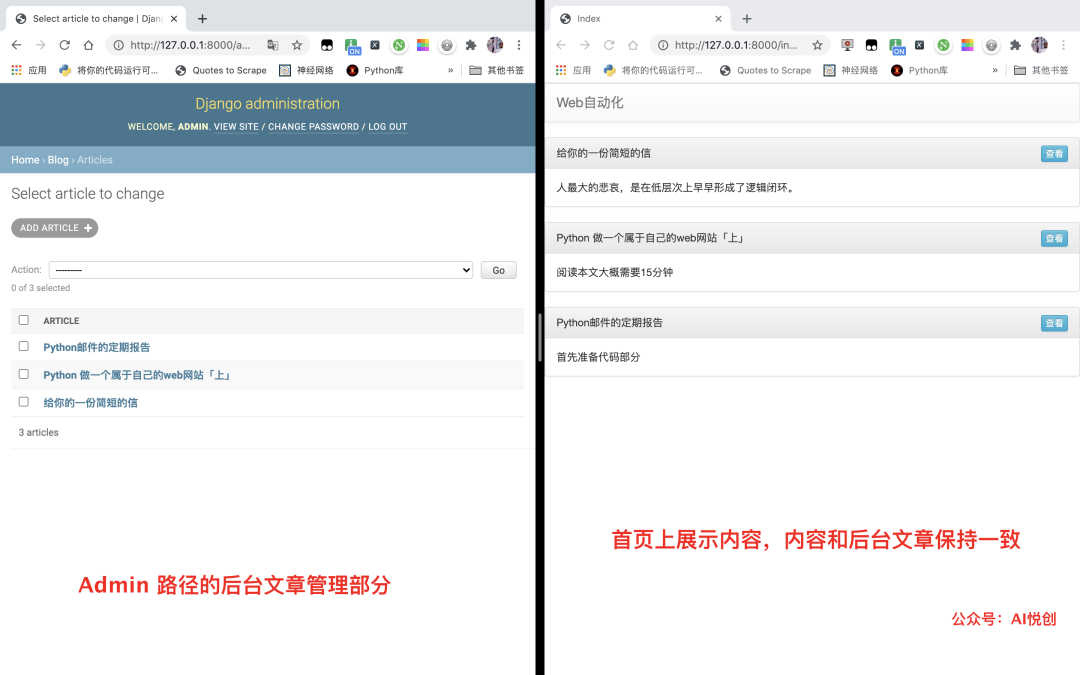This screenshot has height=675, width=1080.
Task: Click rainbow color extension in right window
Action: click(967, 45)
